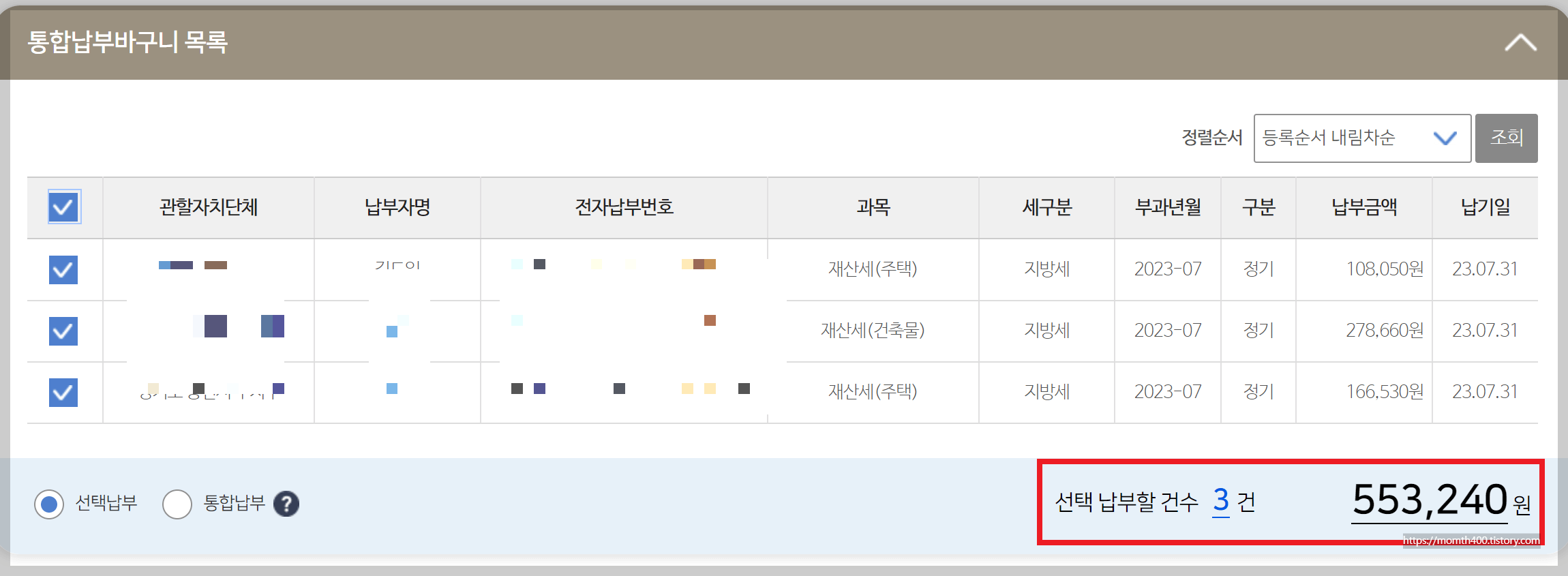Viewport: 1568px width, 576px height.
Task: Uncheck the row with 166,530원 amount
Action: pos(63,393)
